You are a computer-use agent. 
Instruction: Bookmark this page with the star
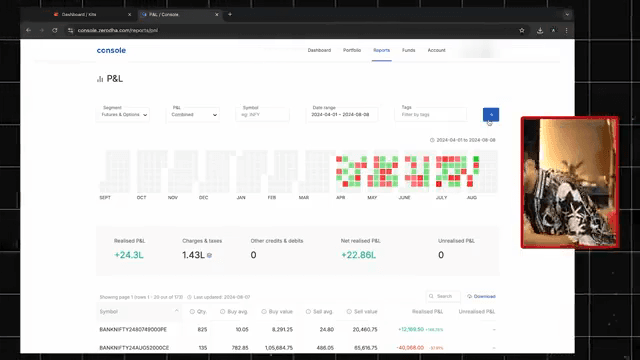[522, 30]
